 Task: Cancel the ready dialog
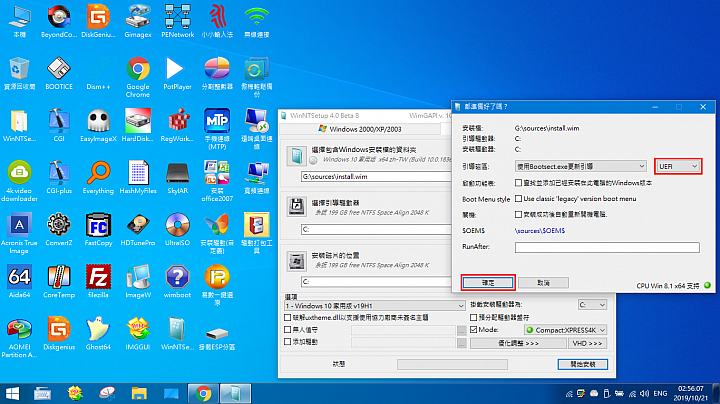[543, 283]
